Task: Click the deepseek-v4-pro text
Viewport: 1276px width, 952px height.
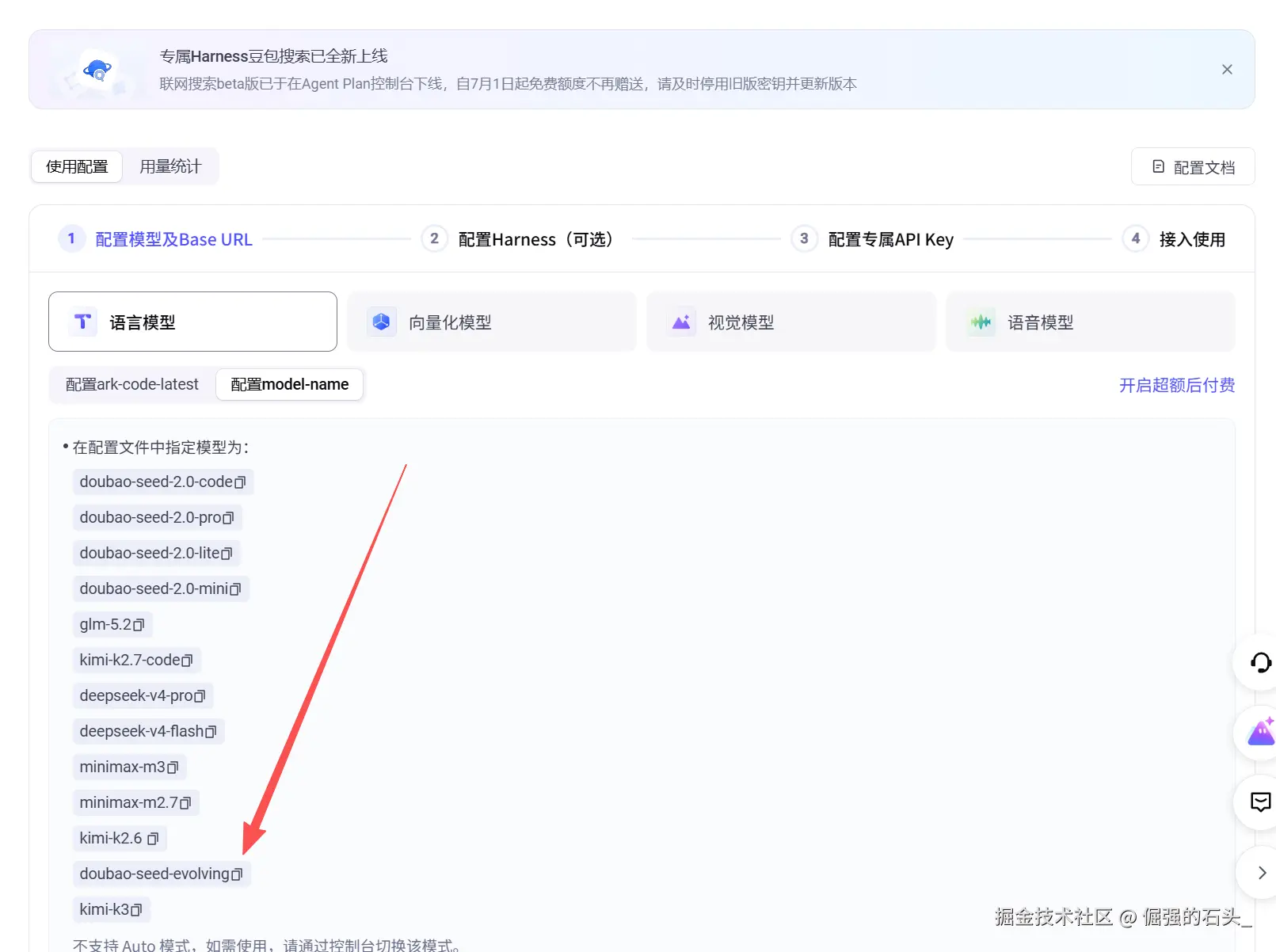Action: coord(136,696)
